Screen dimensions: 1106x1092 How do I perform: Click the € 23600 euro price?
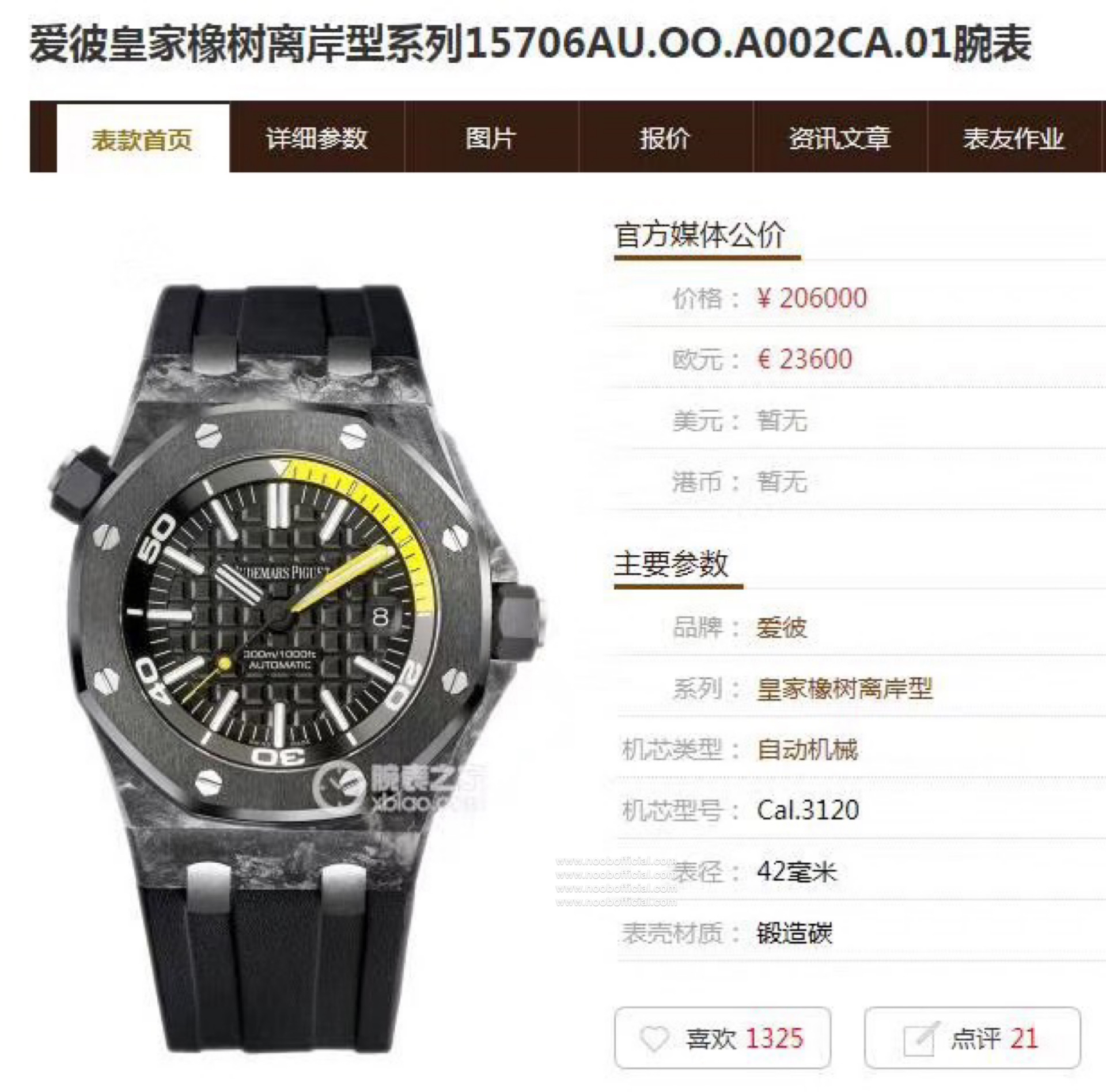pos(804,359)
